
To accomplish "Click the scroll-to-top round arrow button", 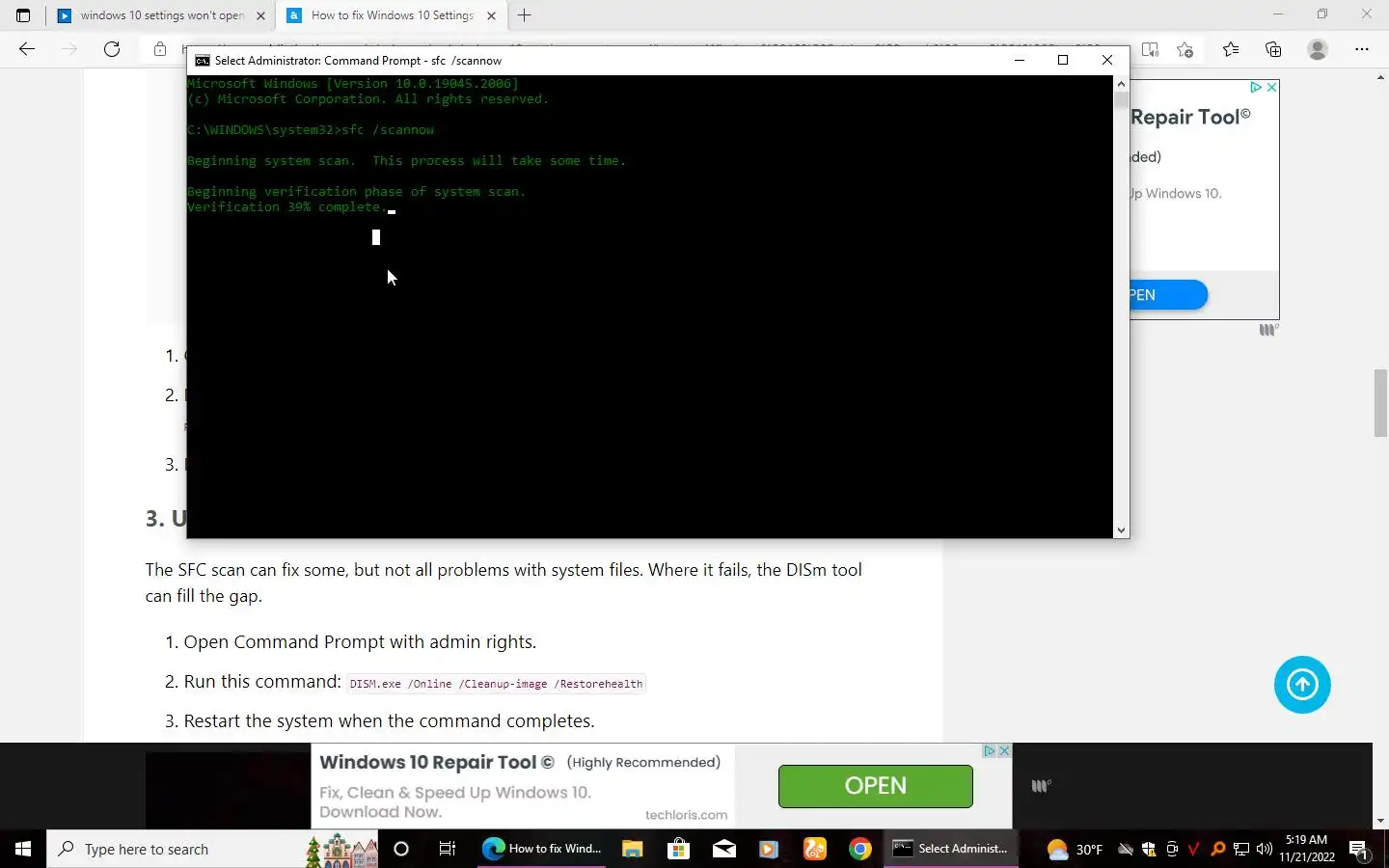I will pos(1302,685).
